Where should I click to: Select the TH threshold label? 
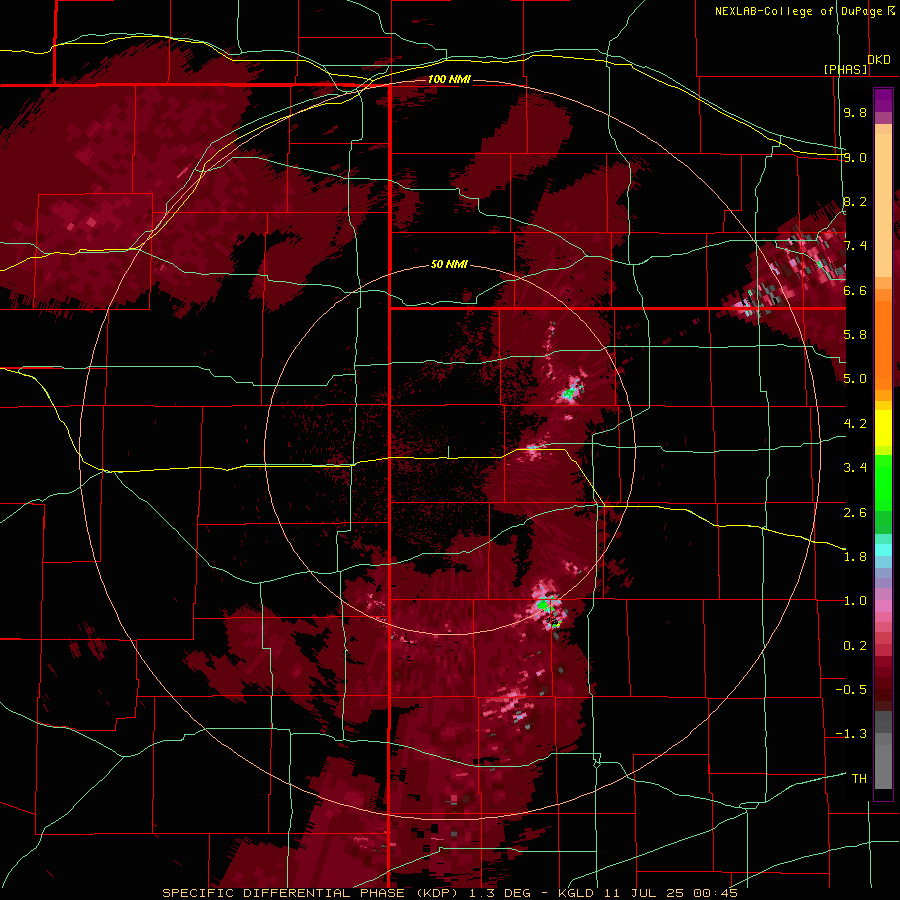point(859,779)
